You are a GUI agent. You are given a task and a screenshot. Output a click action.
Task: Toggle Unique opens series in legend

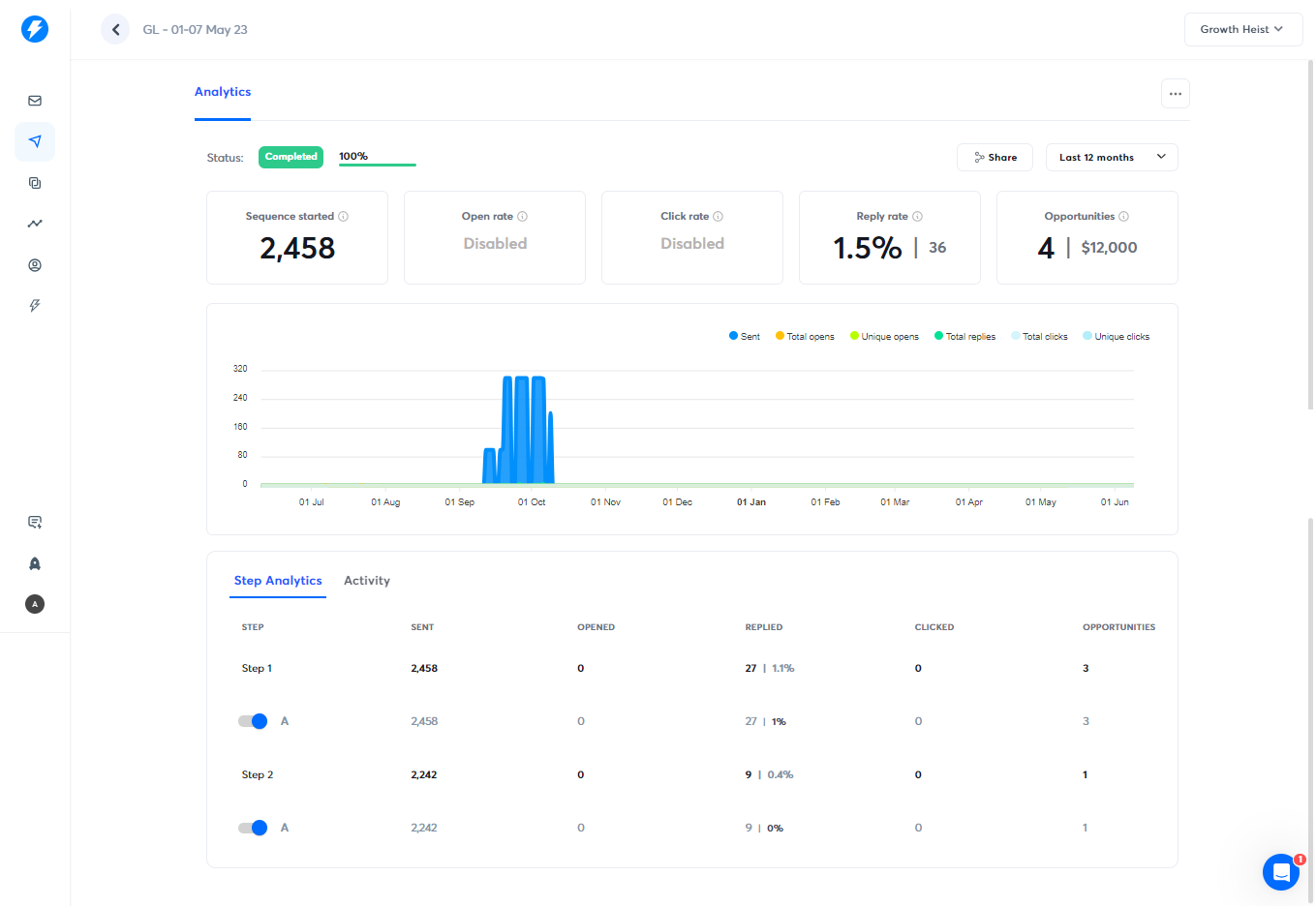pyautogui.click(x=884, y=337)
